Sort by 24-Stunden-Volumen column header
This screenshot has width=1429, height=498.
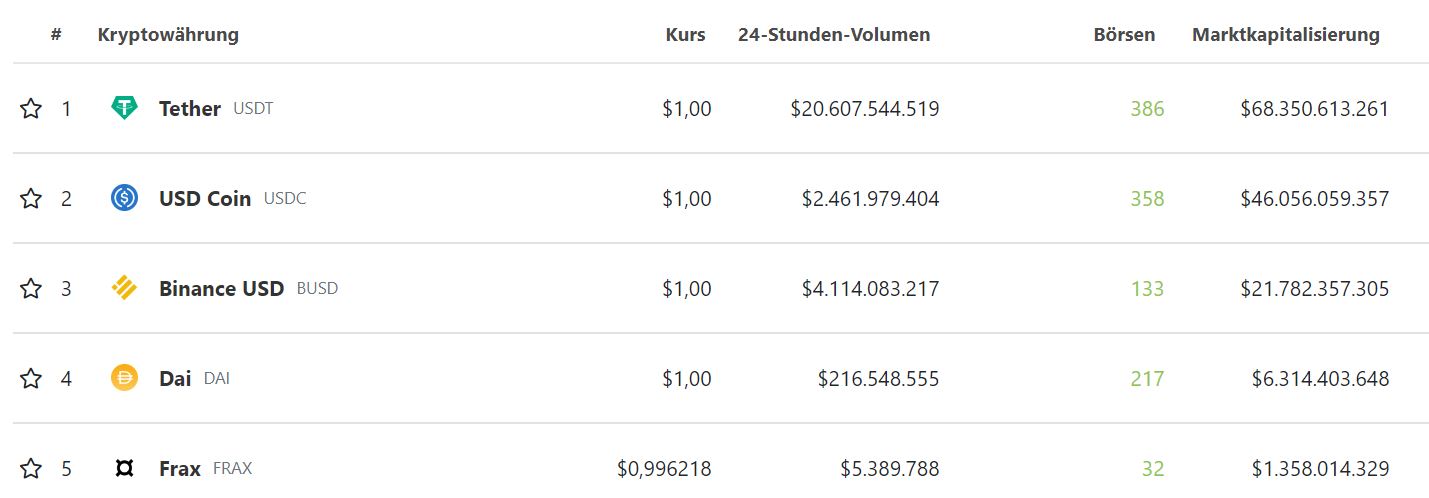point(834,34)
